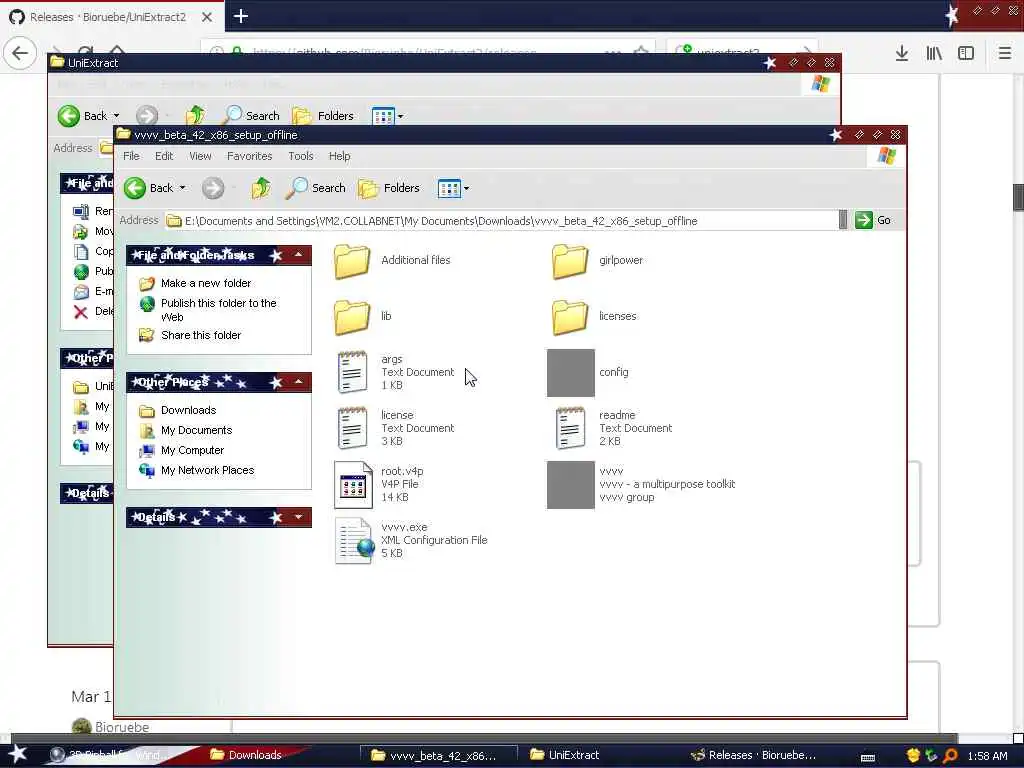Open Favorites menu in vvvv_beta window
The height and width of the screenshot is (768, 1024).
click(x=249, y=156)
